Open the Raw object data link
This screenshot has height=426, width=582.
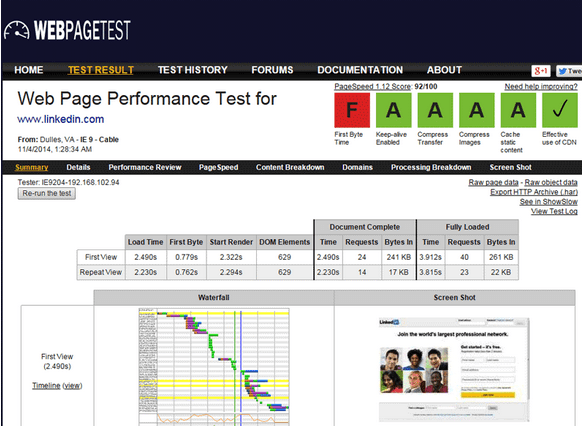pyautogui.click(x=551, y=182)
